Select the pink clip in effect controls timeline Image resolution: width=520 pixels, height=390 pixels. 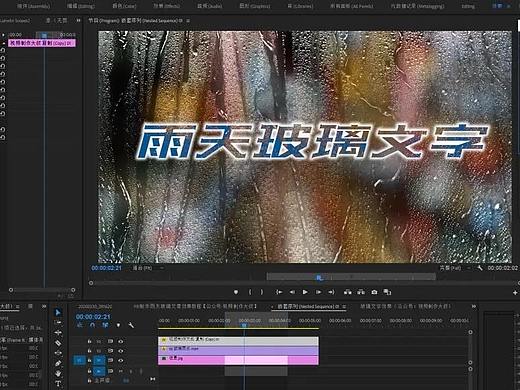(x=42, y=43)
